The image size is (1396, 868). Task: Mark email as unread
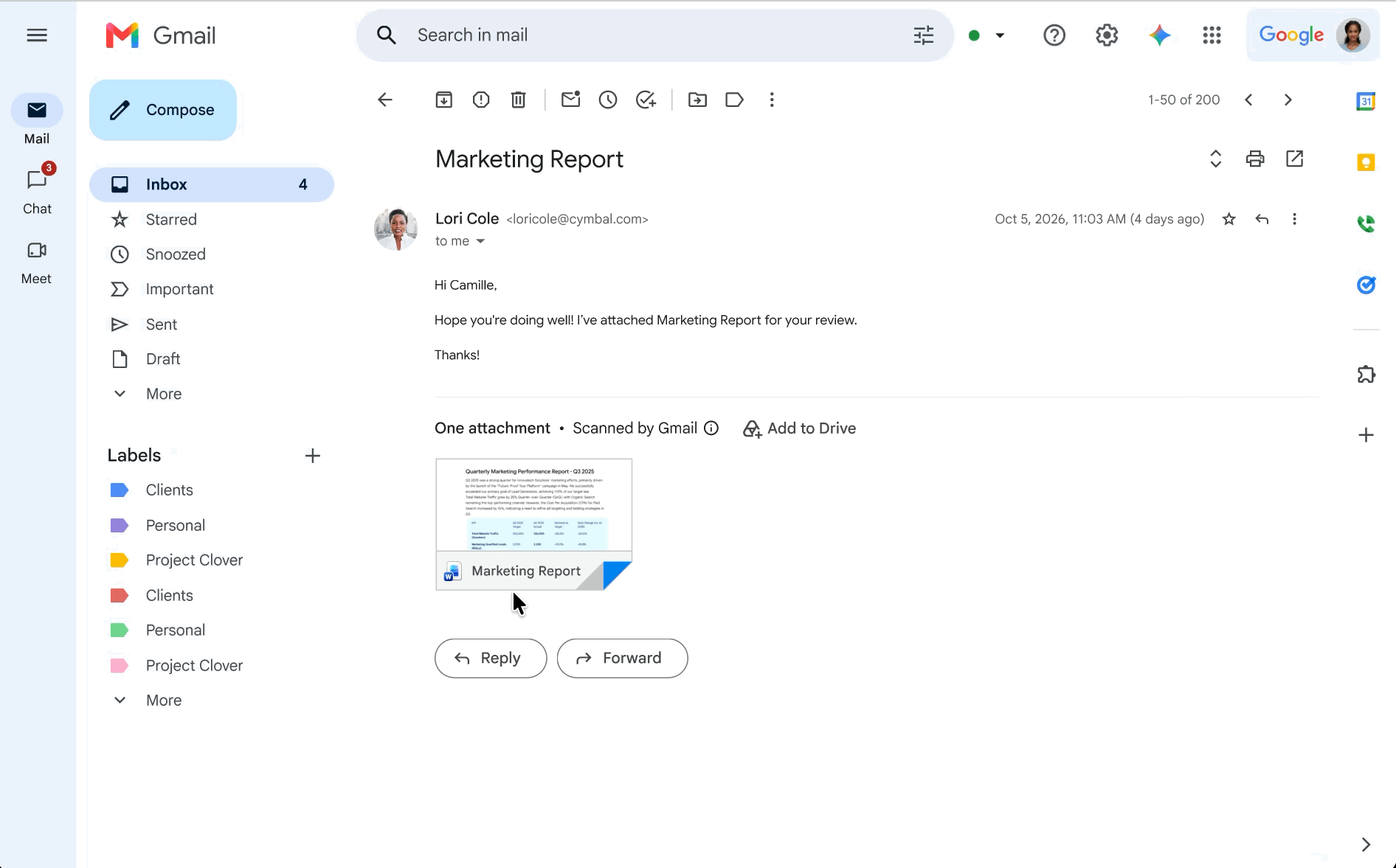point(570,100)
